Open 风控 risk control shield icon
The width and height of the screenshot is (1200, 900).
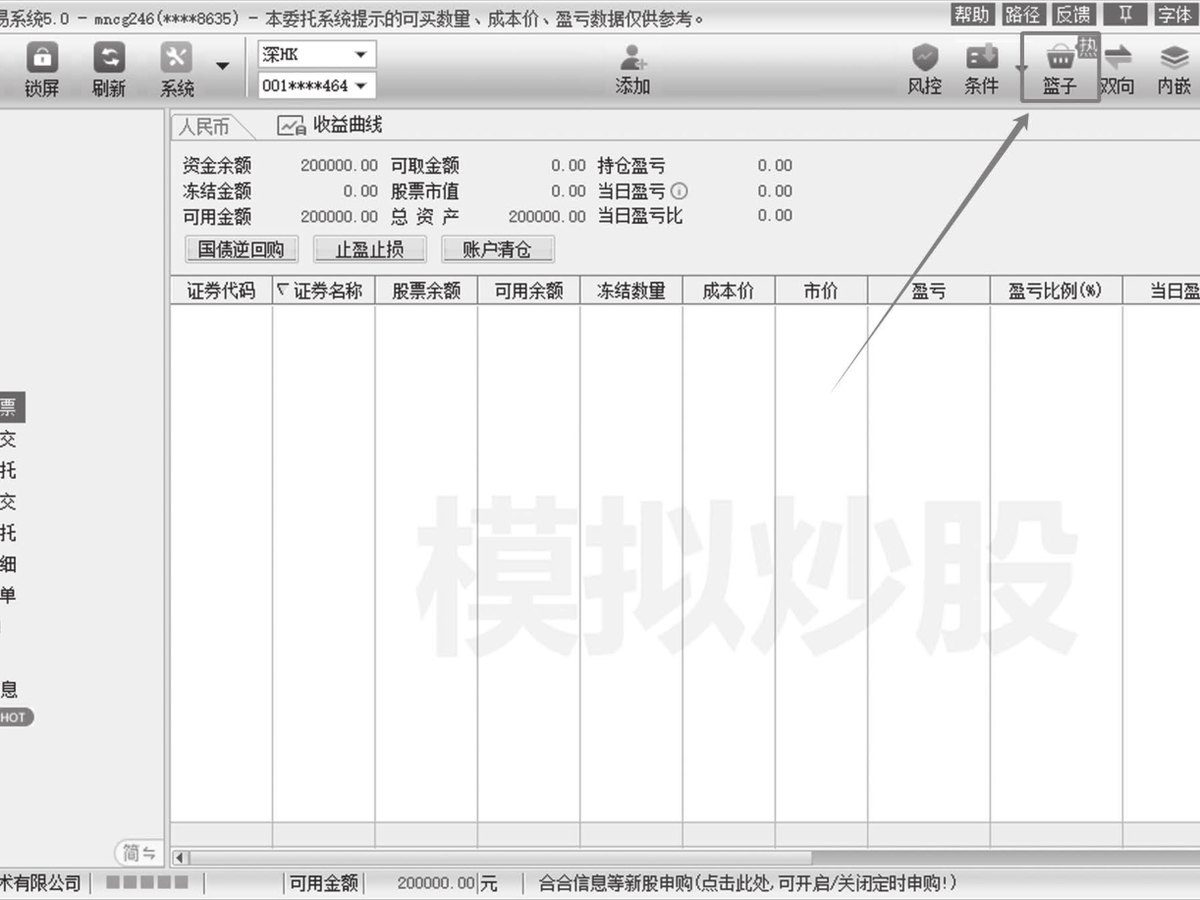coord(925,68)
